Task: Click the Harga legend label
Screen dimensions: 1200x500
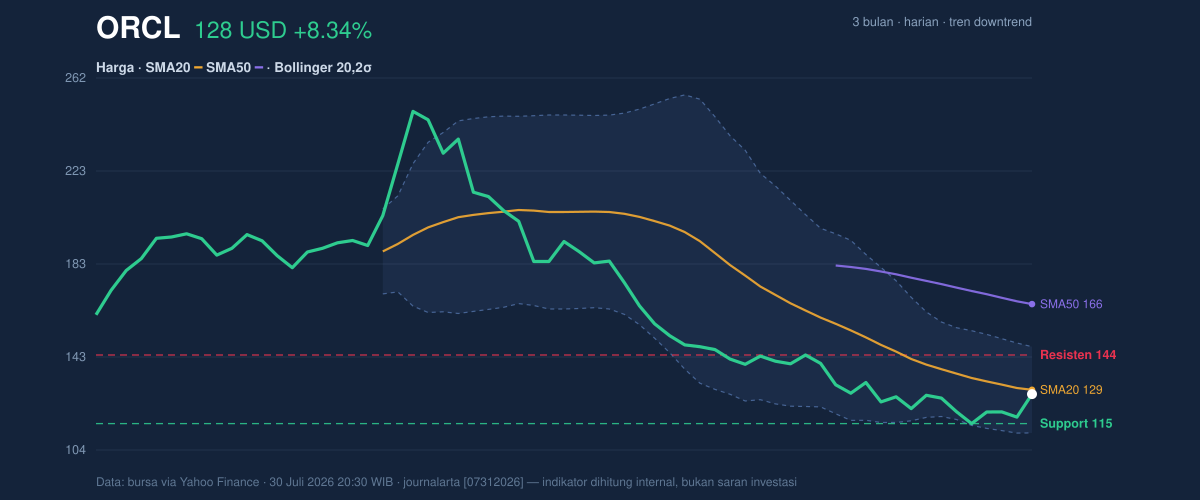Action: tap(116, 68)
